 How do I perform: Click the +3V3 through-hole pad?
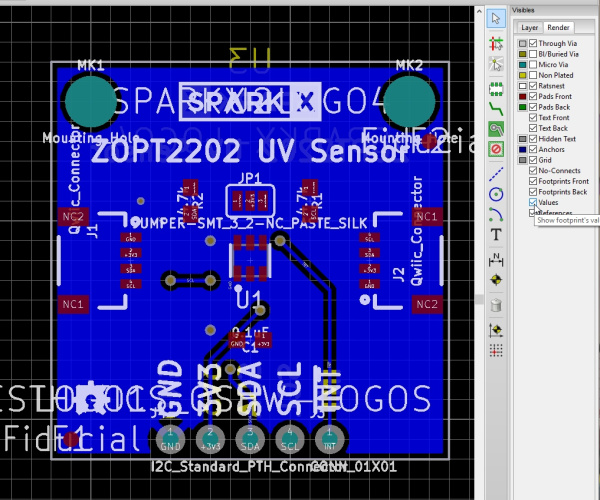coord(210,440)
